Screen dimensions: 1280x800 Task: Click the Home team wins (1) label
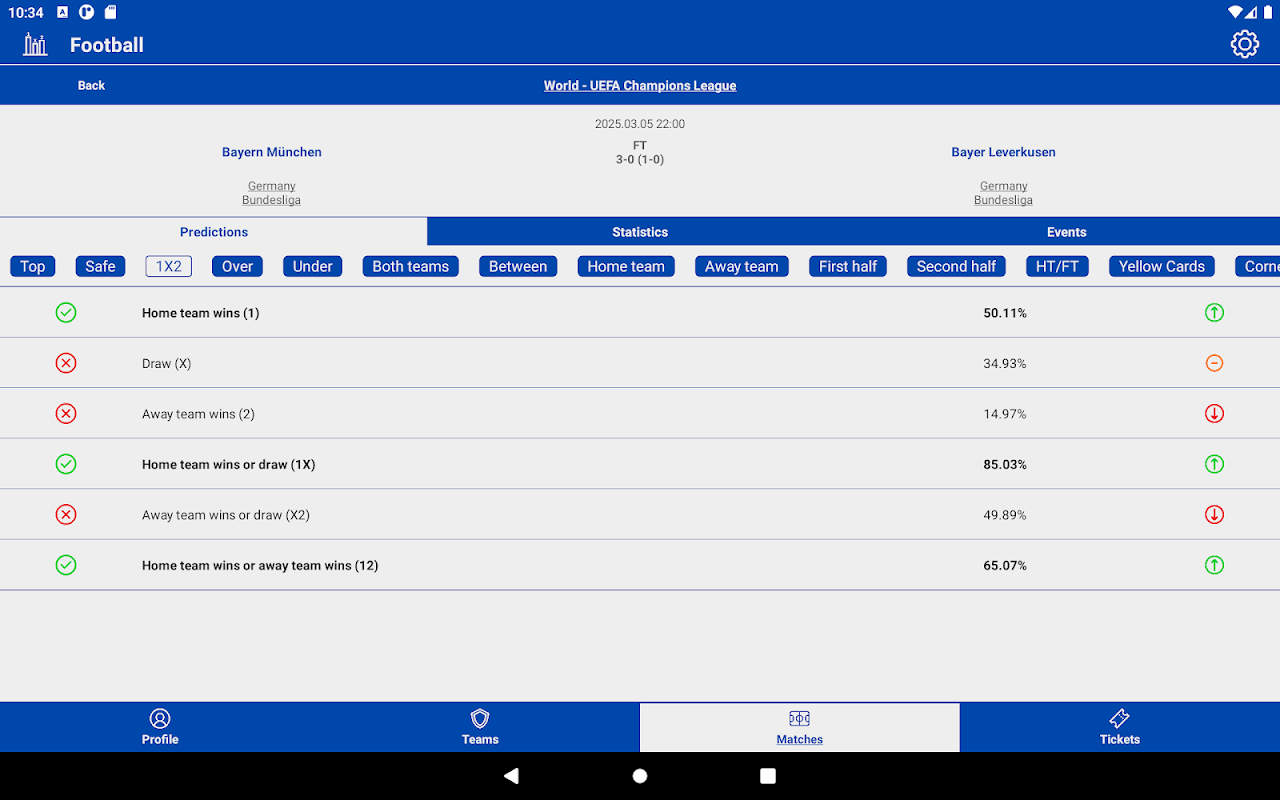click(x=200, y=313)
